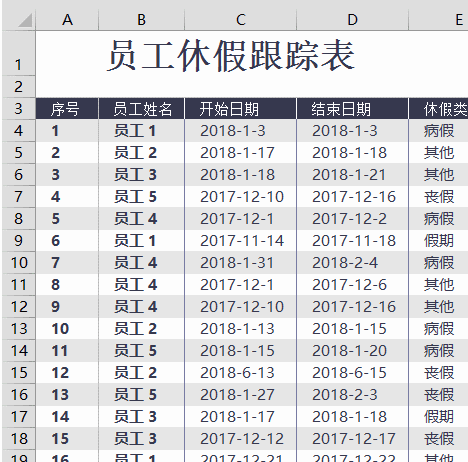Viewport: 468px width, 462px height.
Task: Select end date 2017-12-2
Action: (352, 219)
